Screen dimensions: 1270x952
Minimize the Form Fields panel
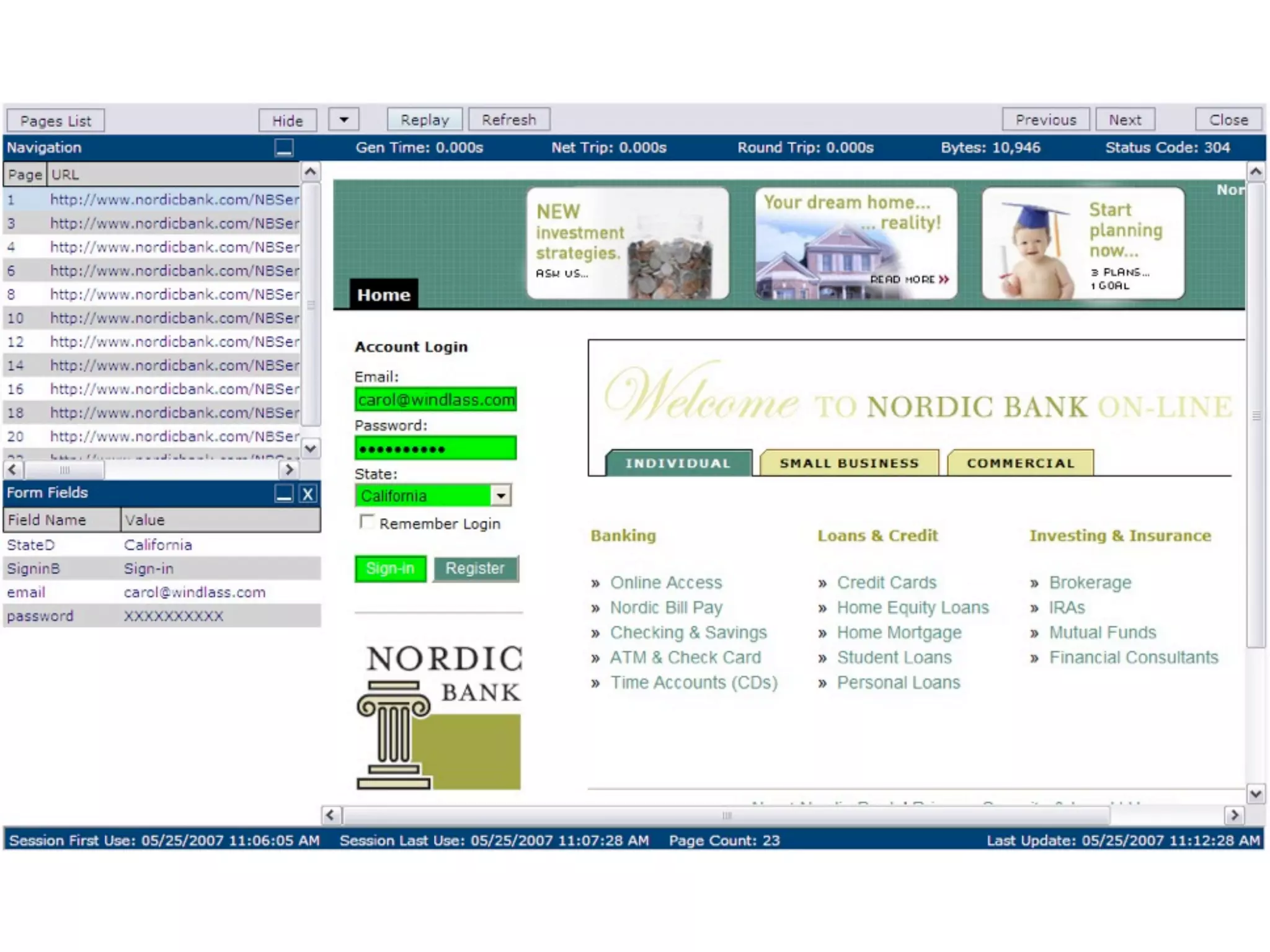pyautogui.click(x=284, y=493)
